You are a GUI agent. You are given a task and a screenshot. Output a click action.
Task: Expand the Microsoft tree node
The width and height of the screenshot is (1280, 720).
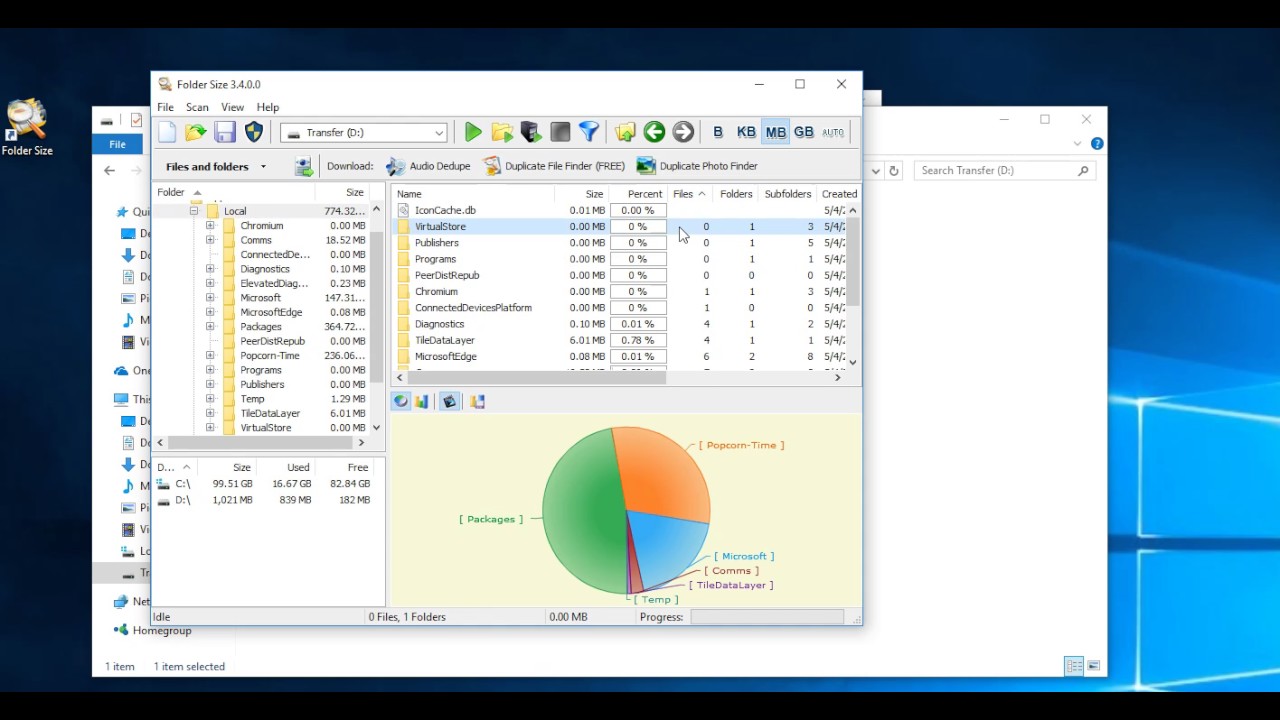[x=210, y=298]
